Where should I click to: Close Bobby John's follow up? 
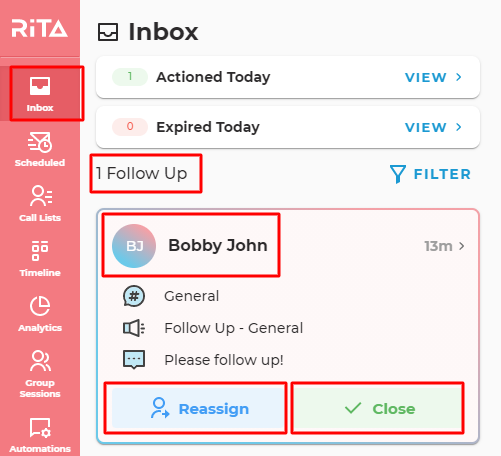click(x=377, y=408)
